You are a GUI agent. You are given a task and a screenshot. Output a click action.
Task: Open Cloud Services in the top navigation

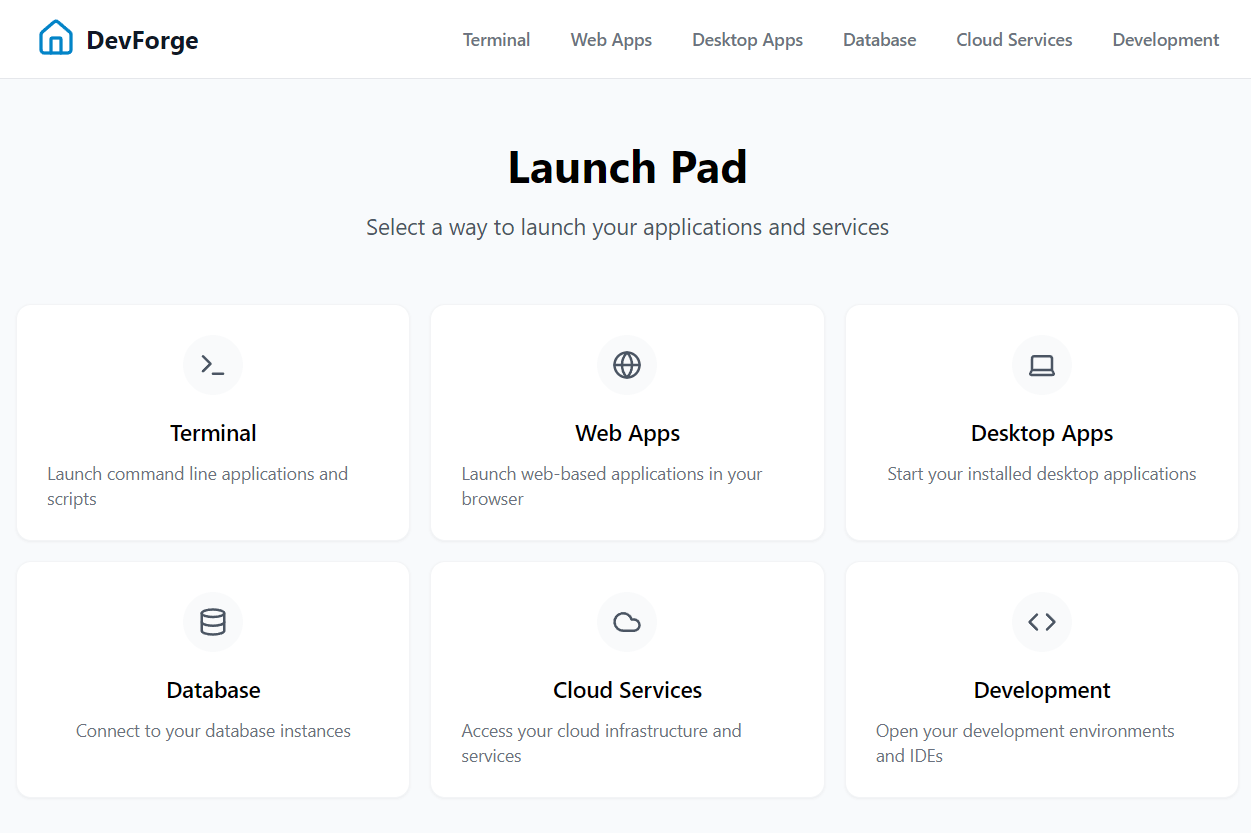pos(1014,40)
